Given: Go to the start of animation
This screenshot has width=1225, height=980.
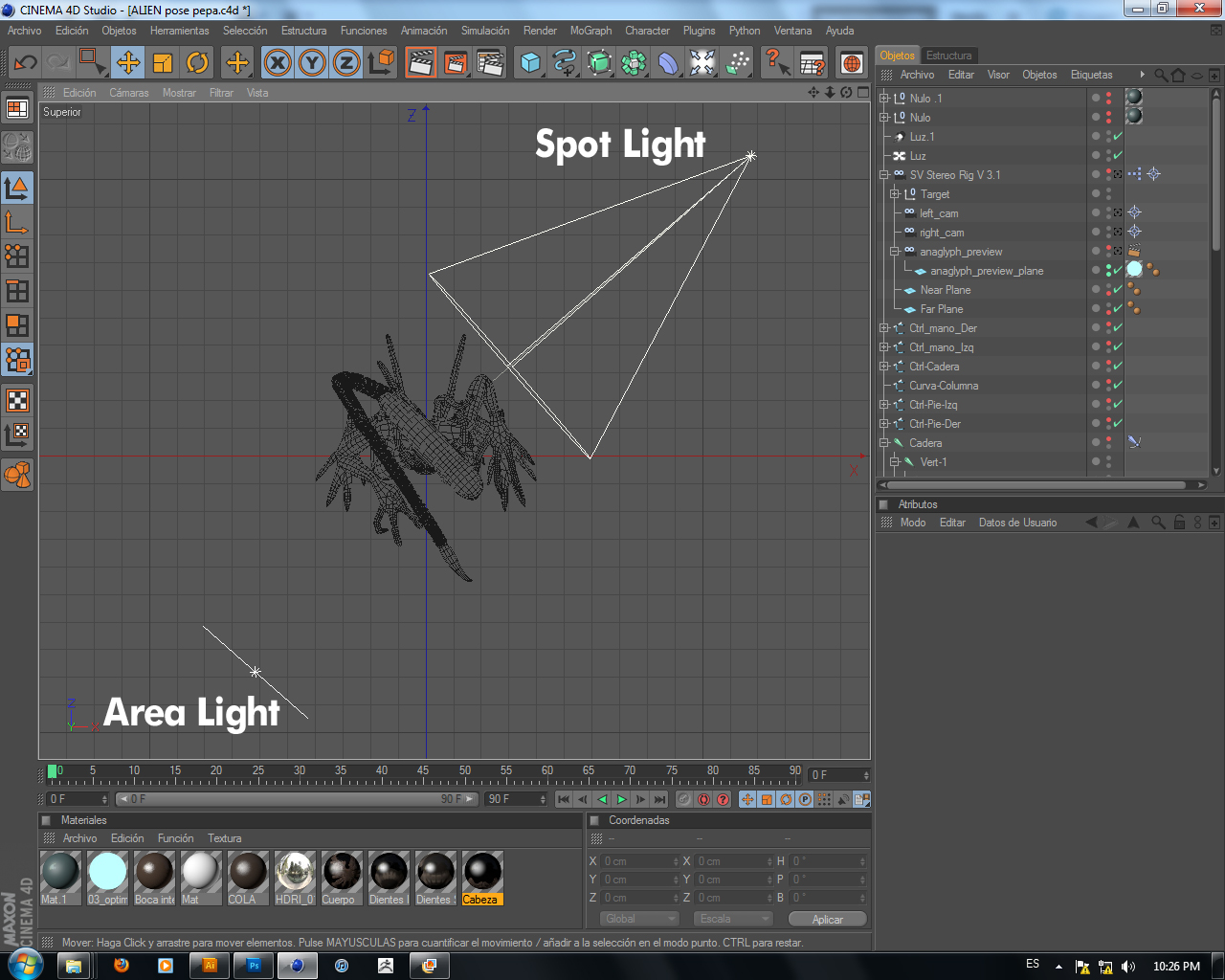Looking at the screenshot, I should click(564, 799).
